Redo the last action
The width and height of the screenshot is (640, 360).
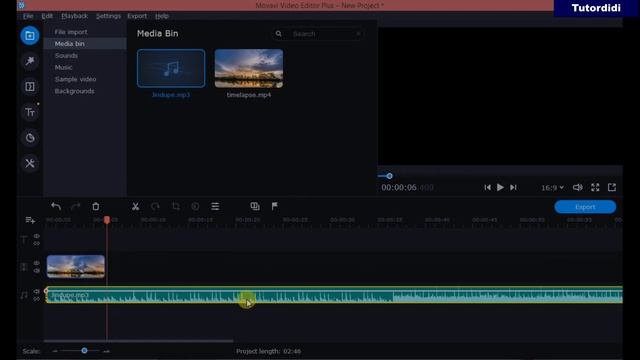76,207
